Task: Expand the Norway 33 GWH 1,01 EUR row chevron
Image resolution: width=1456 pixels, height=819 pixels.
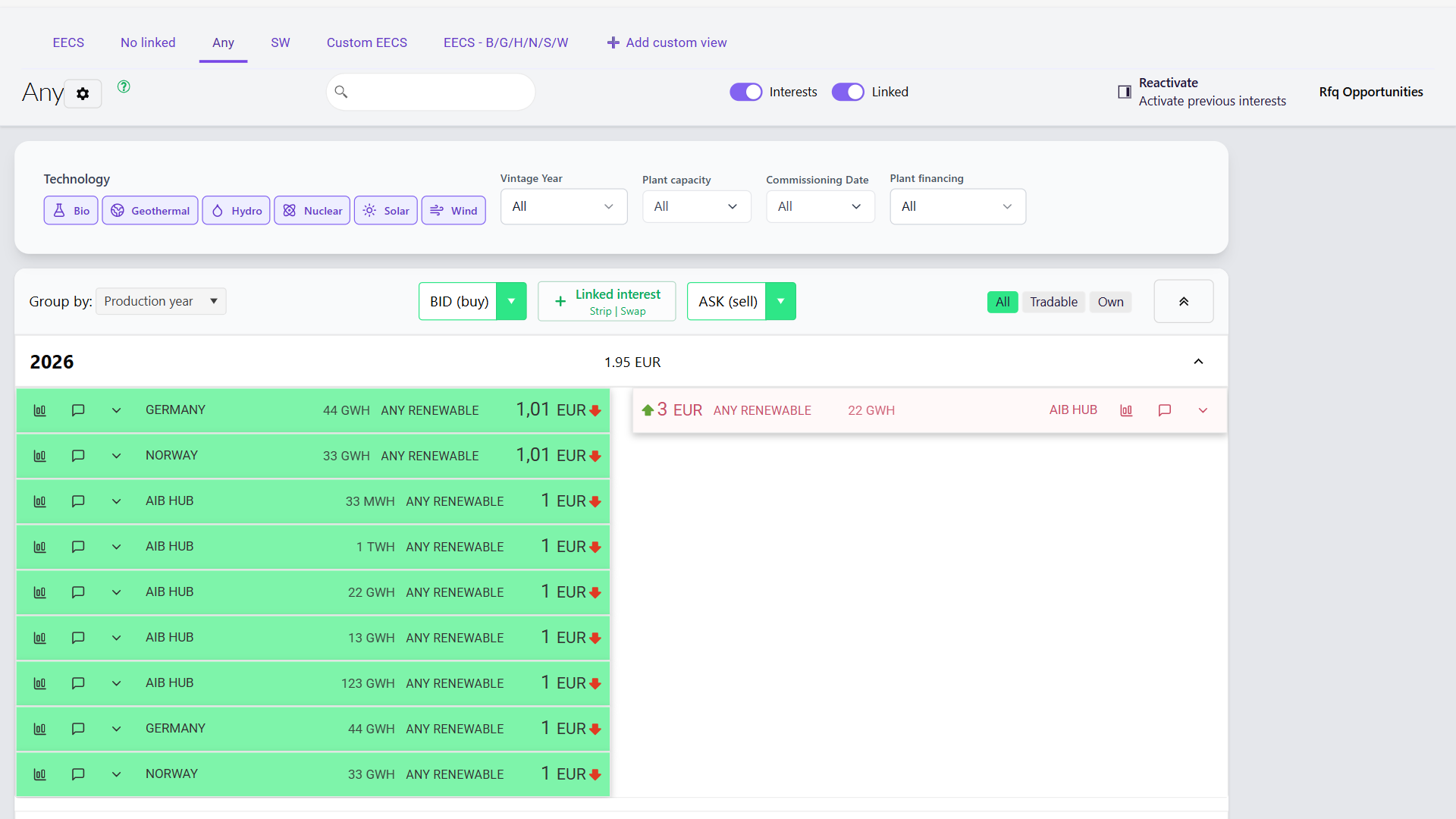Action: tap(116, 456)
